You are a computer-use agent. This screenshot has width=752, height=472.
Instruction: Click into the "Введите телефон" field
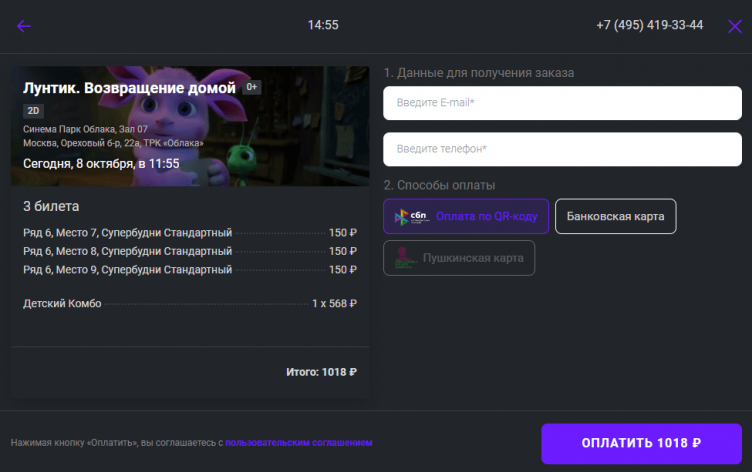tap(562, 149)
